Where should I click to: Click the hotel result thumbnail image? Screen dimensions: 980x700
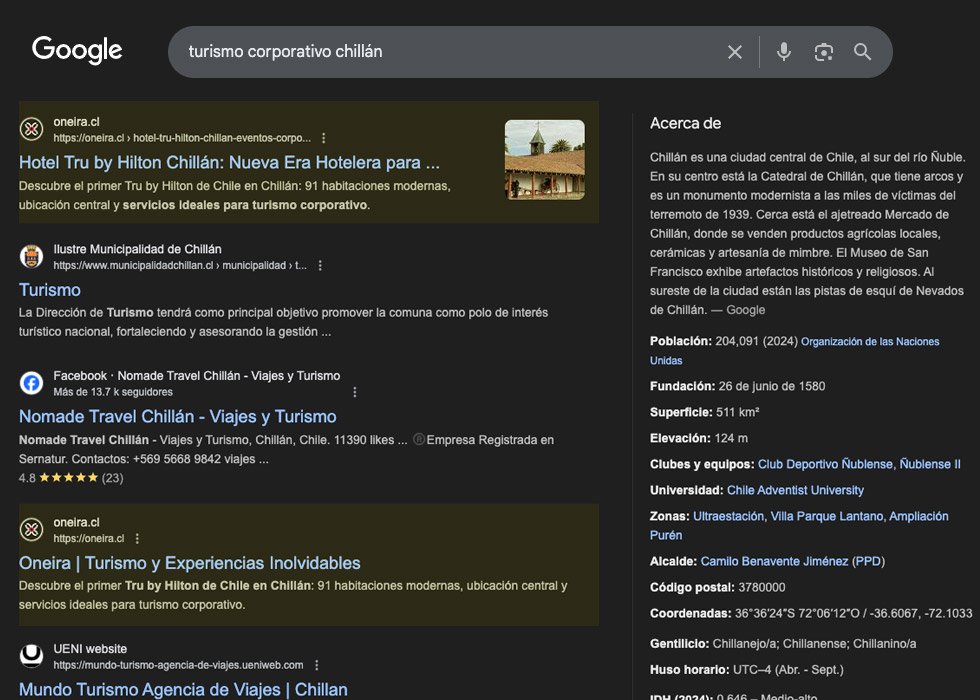click(x=544, y=159)
